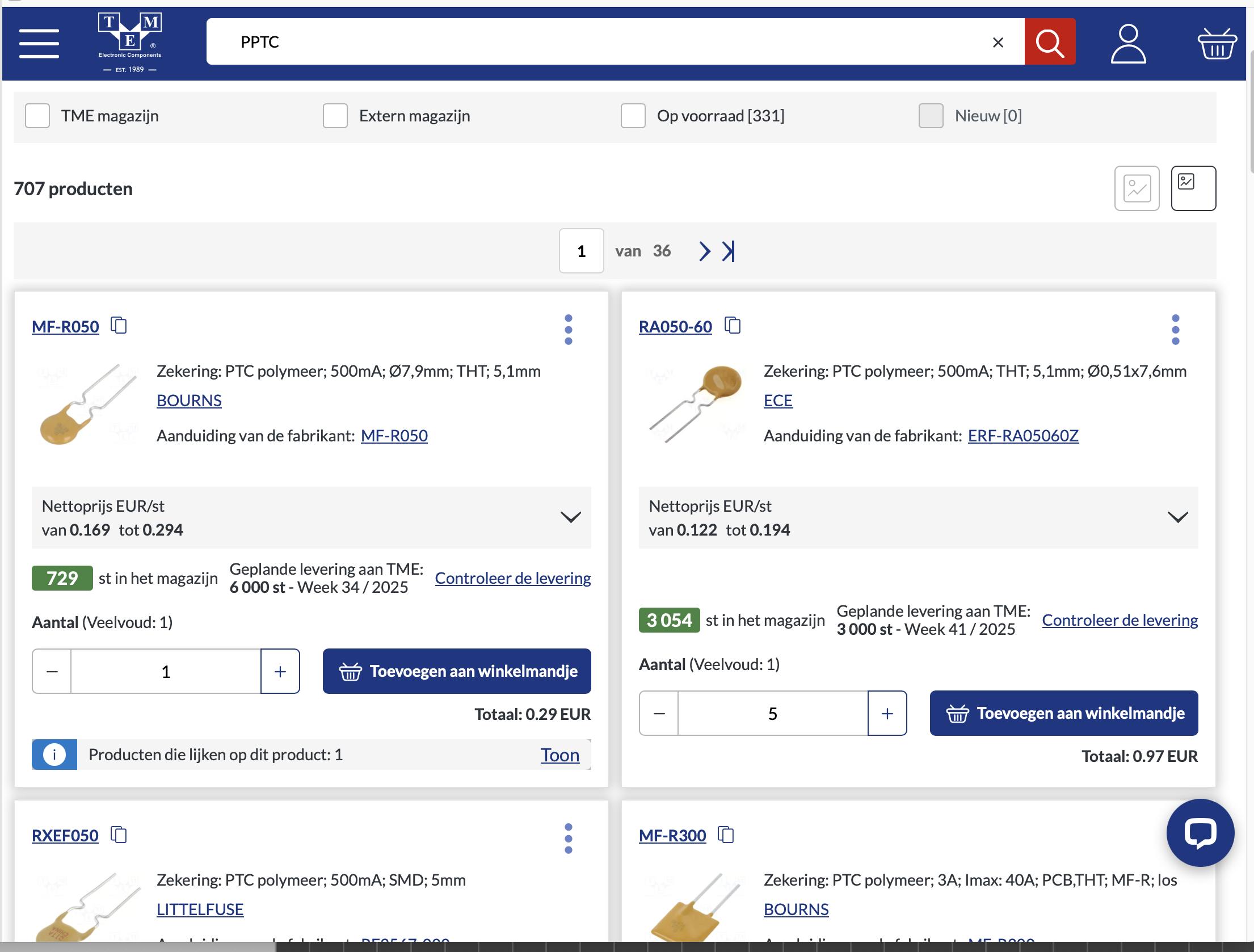1254x952 pixels.
Task: Open ECE manufacturer link
Action: 778,400
